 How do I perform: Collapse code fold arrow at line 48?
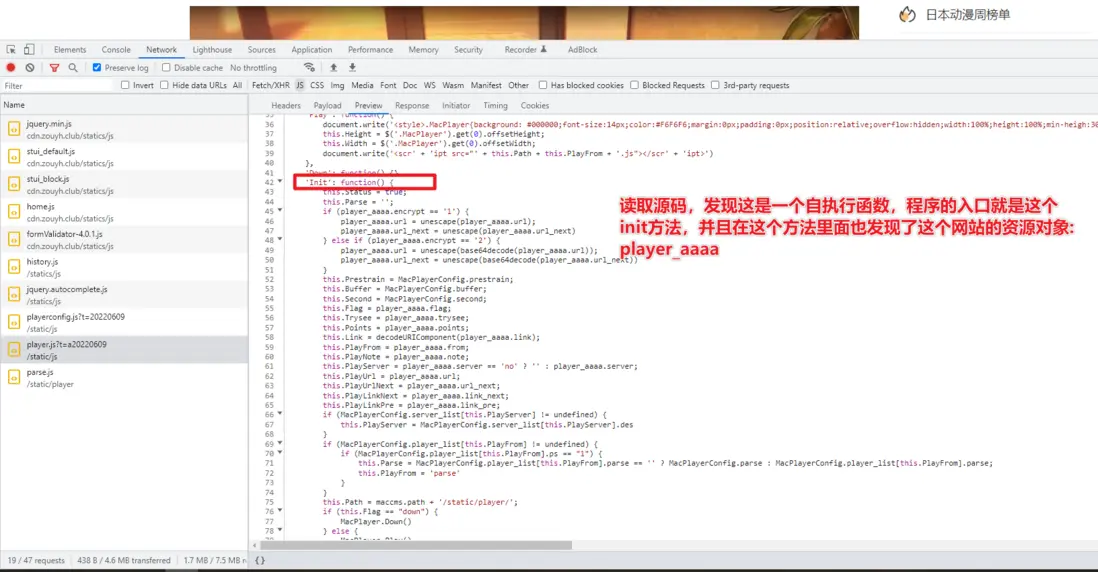coord(280,239)
